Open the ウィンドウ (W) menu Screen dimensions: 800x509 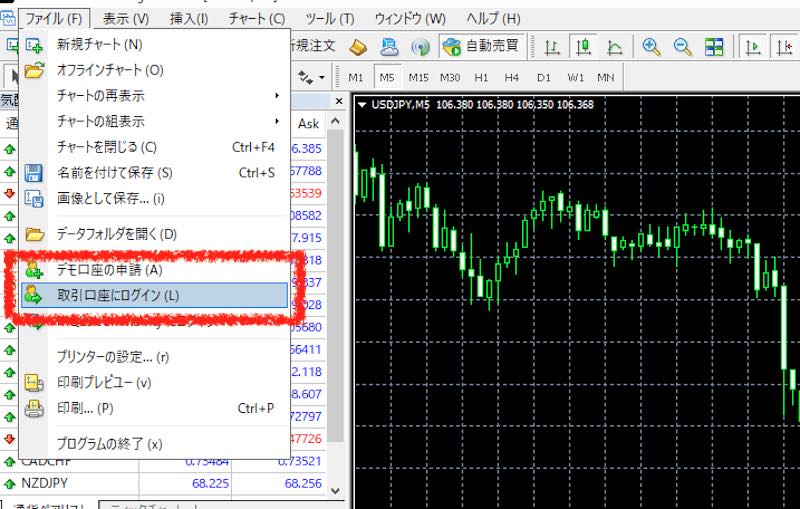click(410, 19)
